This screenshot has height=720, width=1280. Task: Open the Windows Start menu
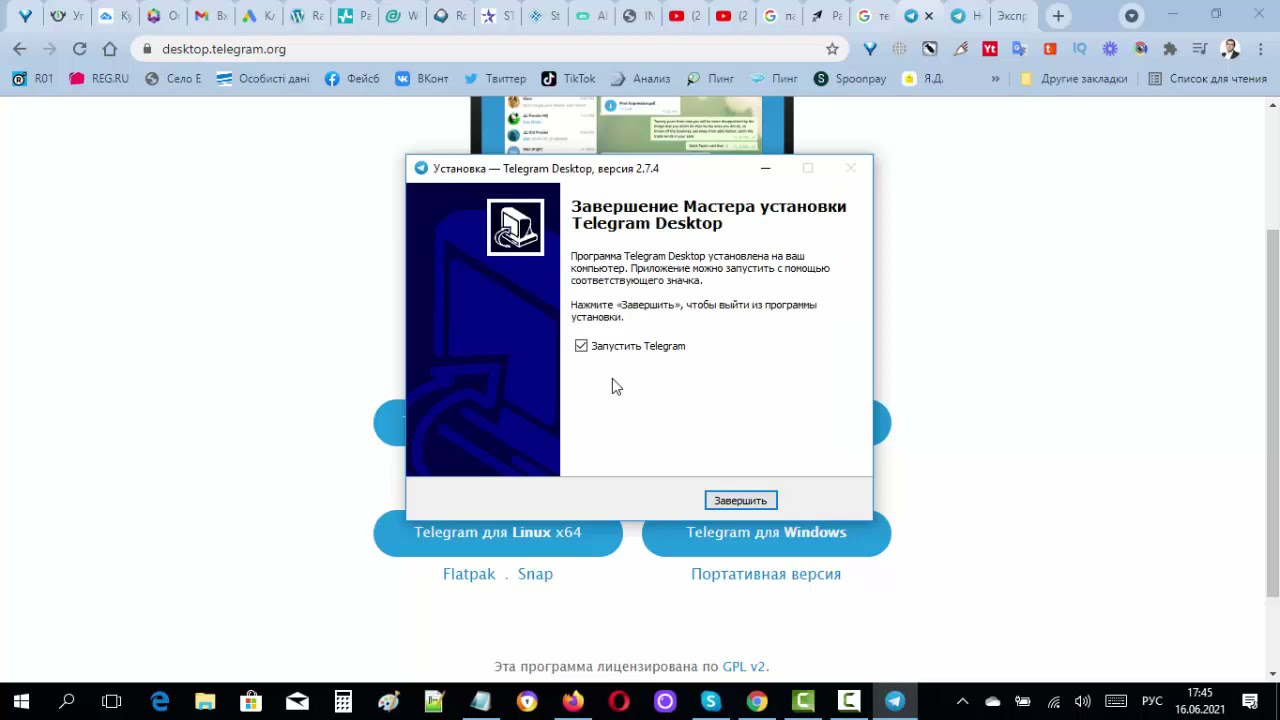[21, 702]
